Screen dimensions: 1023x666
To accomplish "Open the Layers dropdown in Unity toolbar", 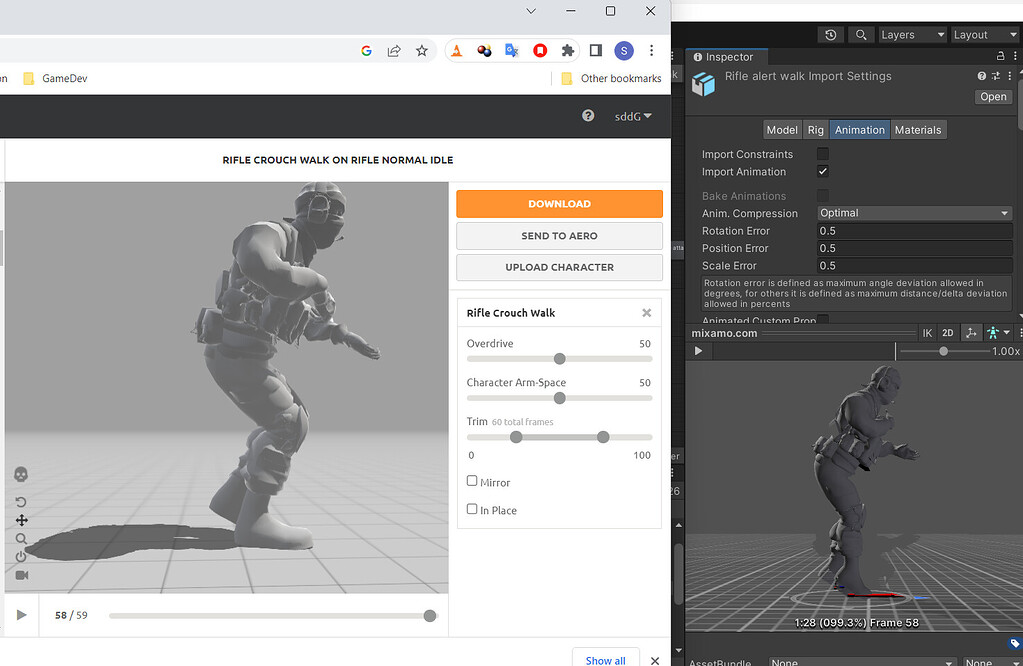I will (x=911, y=34).
